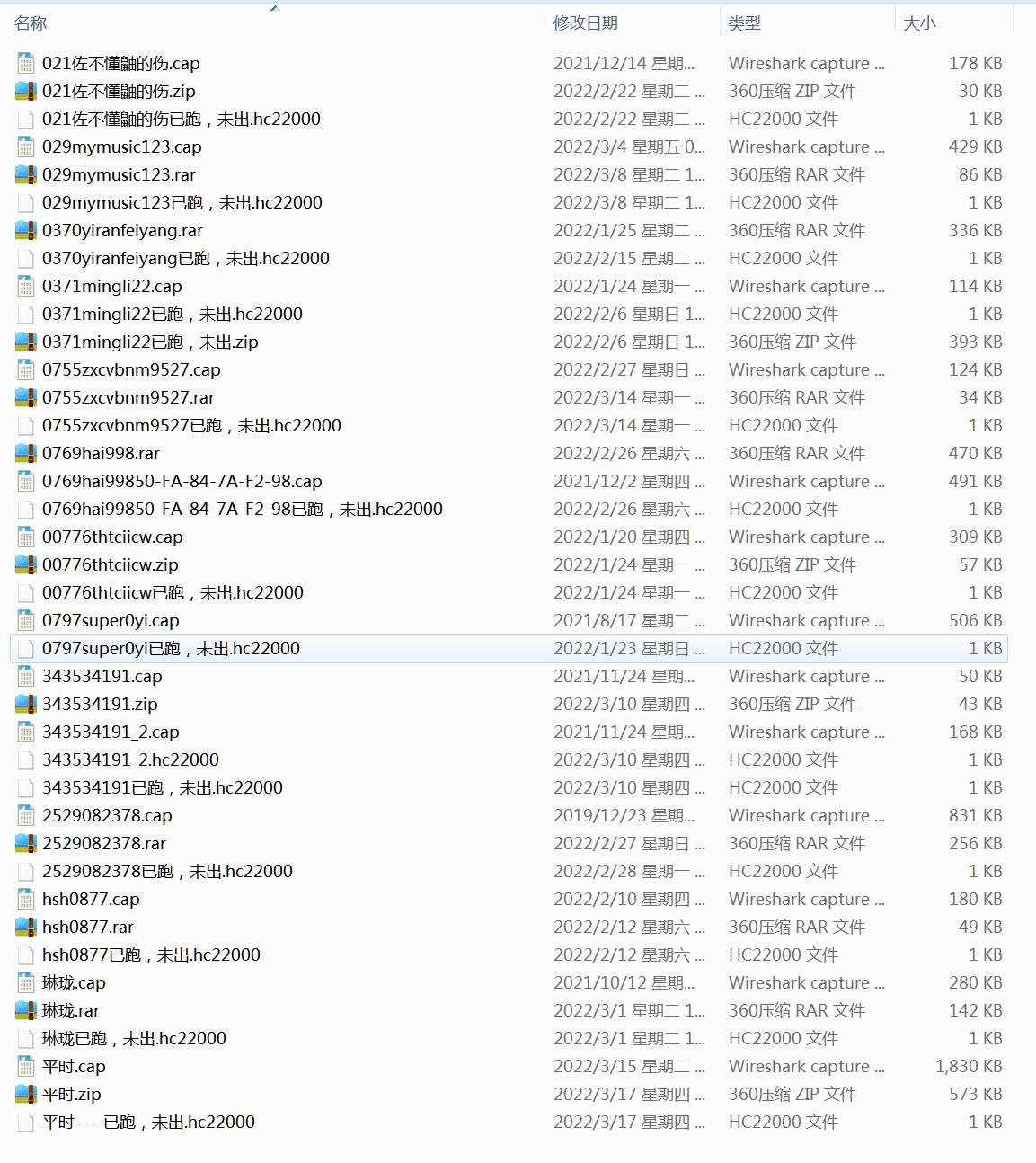This screenshot has height=1163, width=1036.
Task: Click the archive icon of 琳珑.rar
Action: click(x=26, y=1010)
